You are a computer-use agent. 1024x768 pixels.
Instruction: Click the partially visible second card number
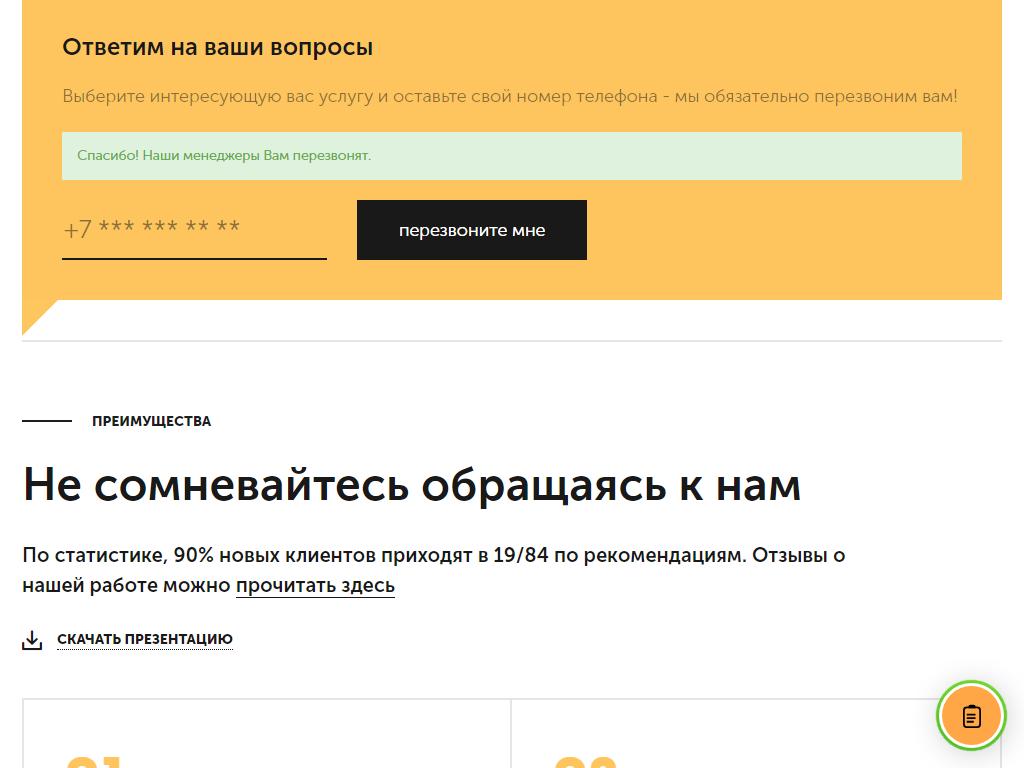point(585,761)
